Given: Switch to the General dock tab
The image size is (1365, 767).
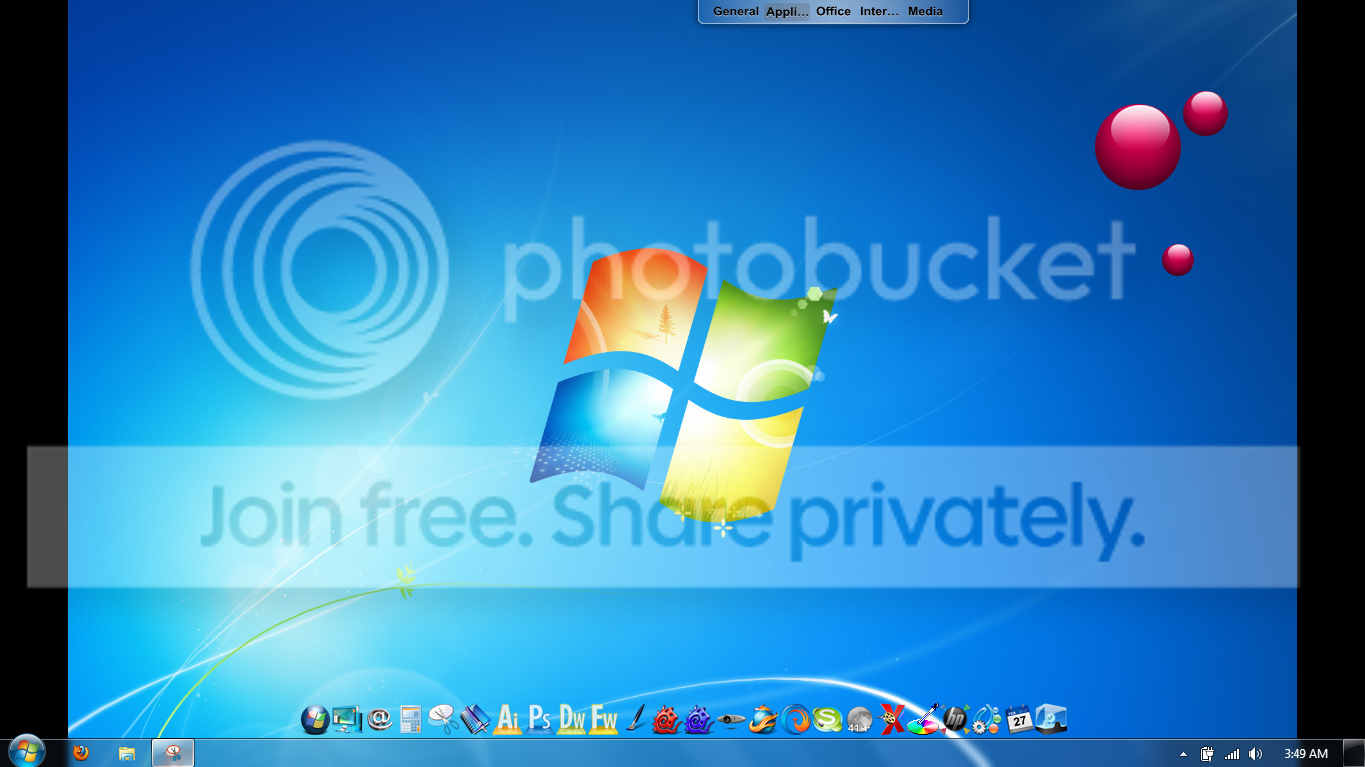Looking at the screenshot, I should click(x=736, y=12).
